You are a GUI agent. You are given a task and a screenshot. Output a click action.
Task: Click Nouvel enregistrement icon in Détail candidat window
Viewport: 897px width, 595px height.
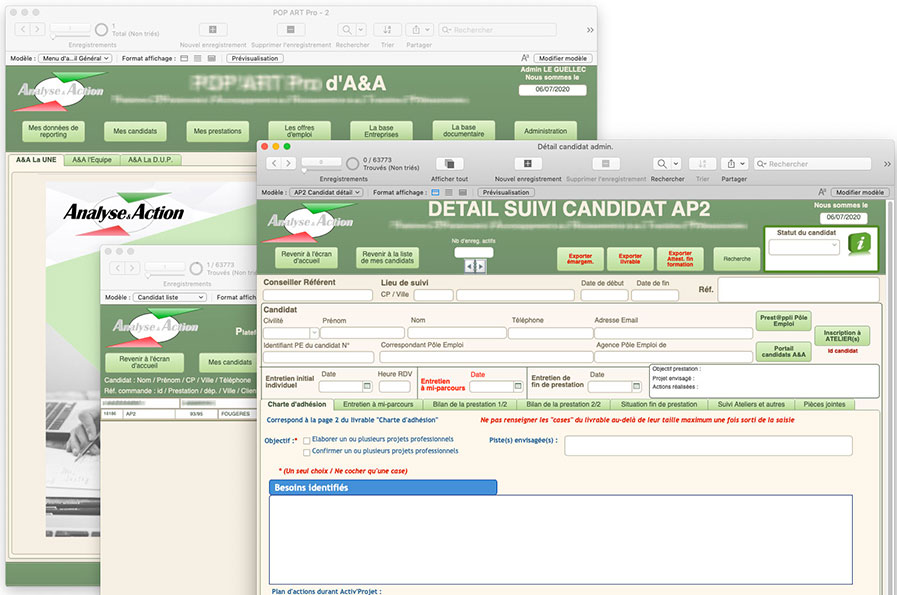(x=527, y=164)
